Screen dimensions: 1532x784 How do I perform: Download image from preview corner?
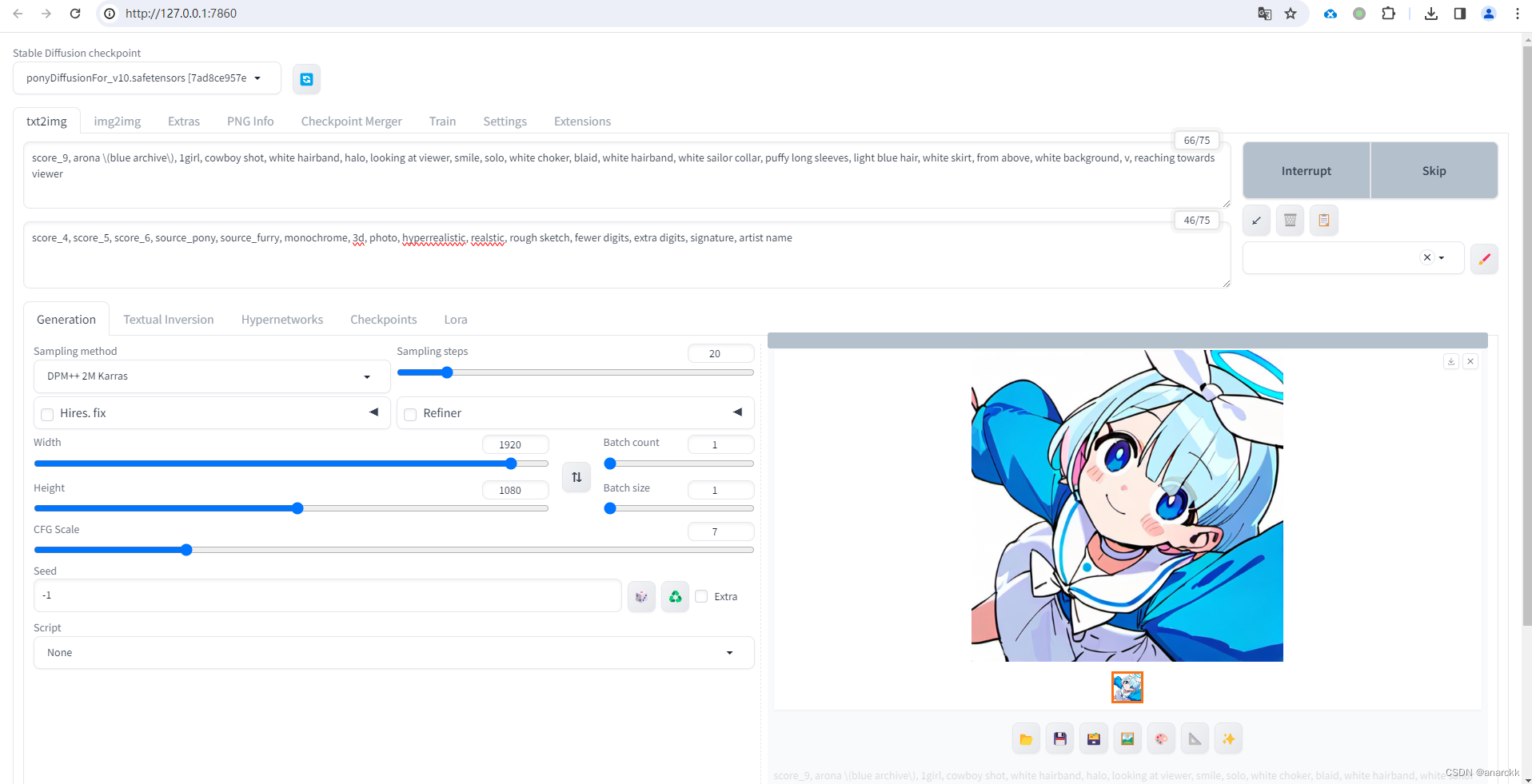click(1451, 361)
